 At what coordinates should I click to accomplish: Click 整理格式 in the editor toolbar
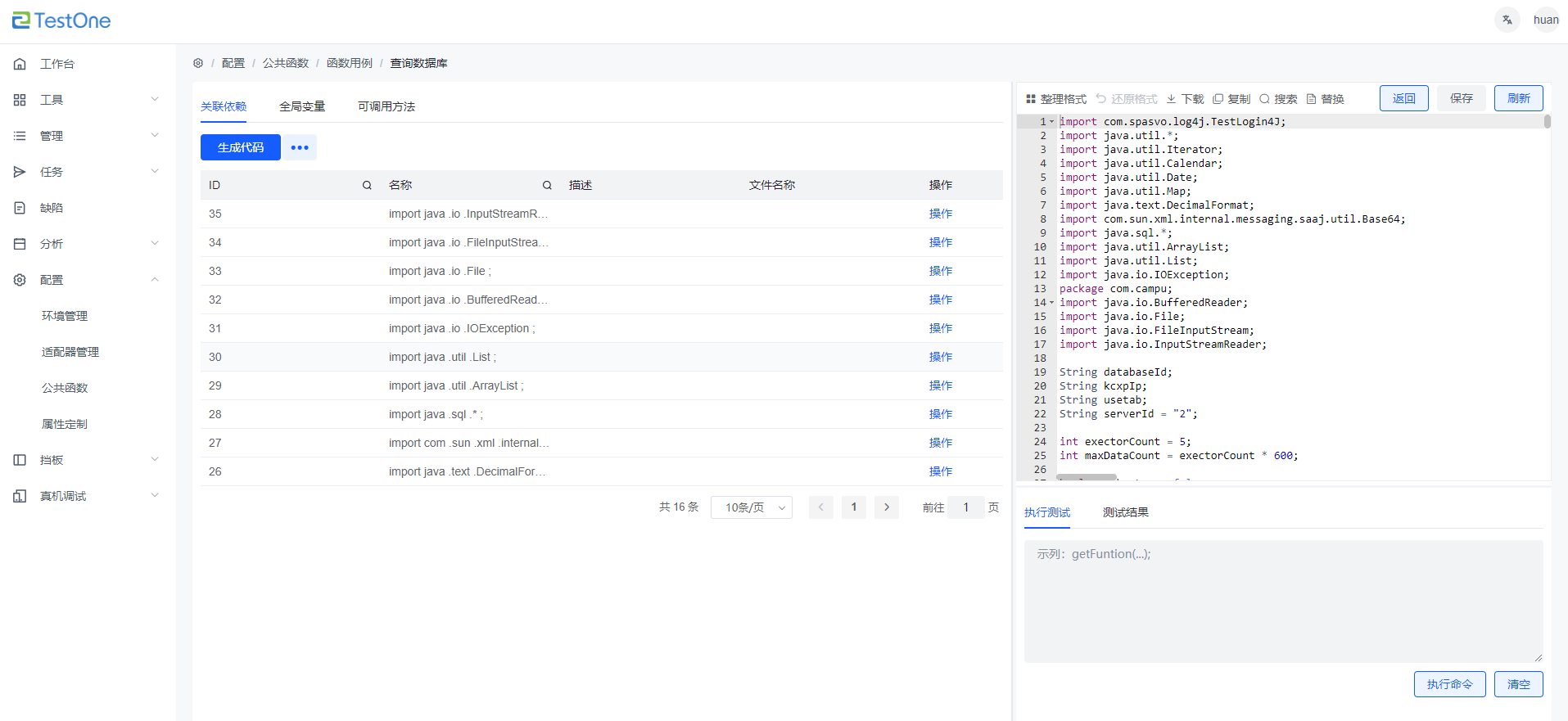tap(1056, 99)
